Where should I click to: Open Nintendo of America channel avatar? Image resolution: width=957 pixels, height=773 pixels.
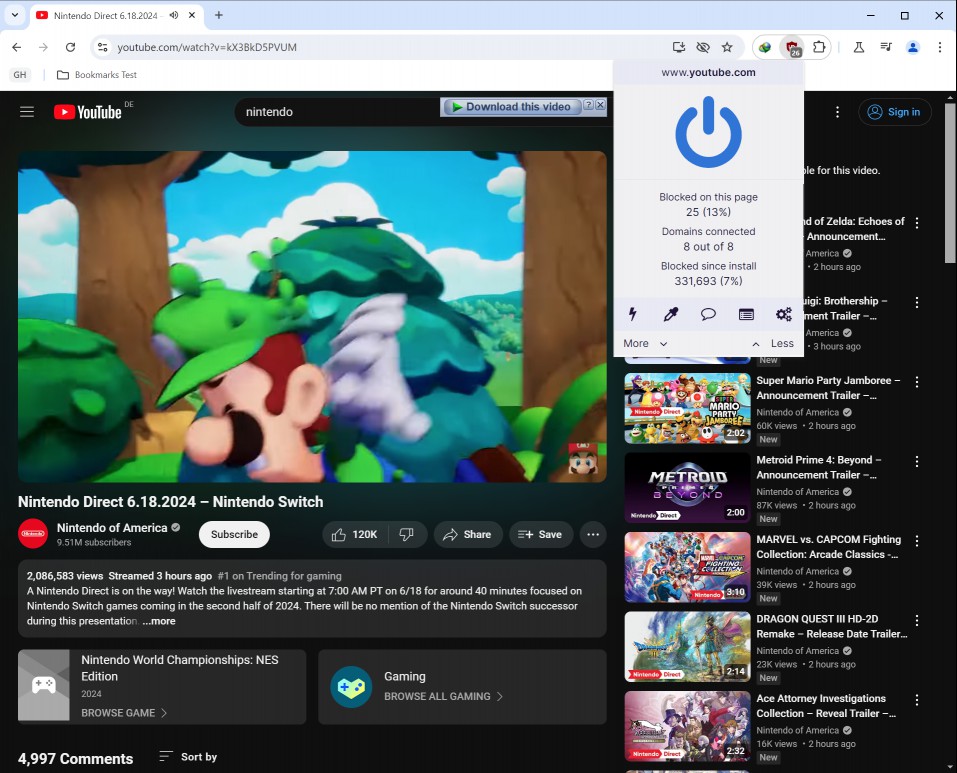pyautogui.click(x=33, y=534)
